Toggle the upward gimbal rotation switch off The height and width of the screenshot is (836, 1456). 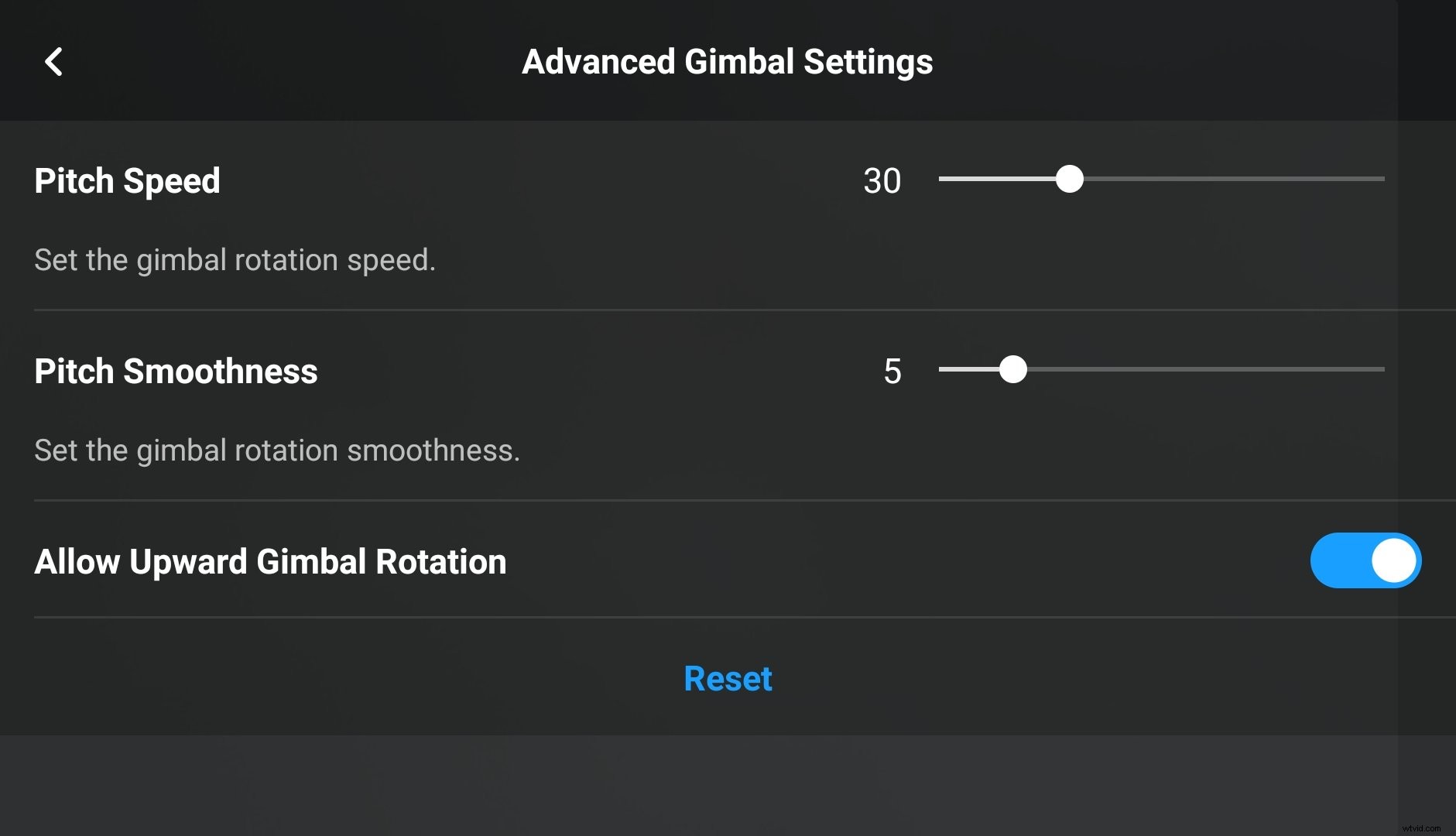(1366, 560)
